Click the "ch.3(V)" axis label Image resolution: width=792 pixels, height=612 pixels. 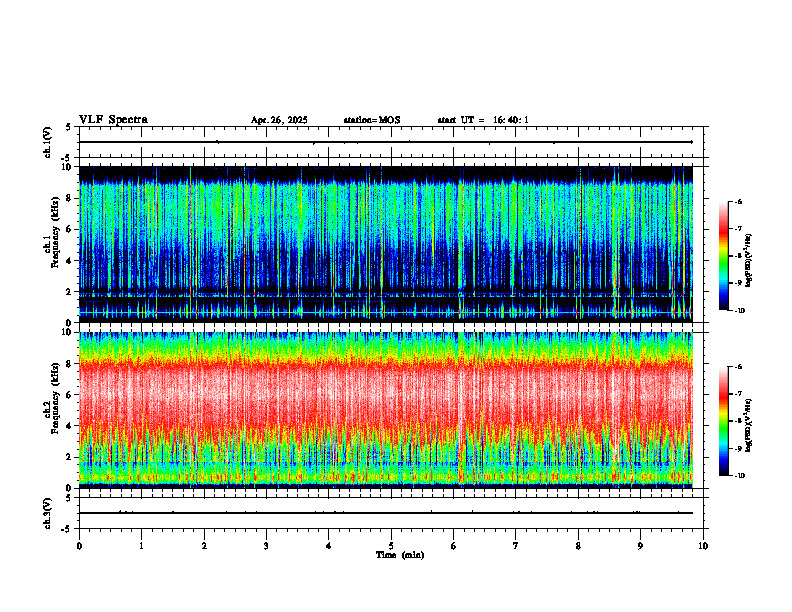48,513
